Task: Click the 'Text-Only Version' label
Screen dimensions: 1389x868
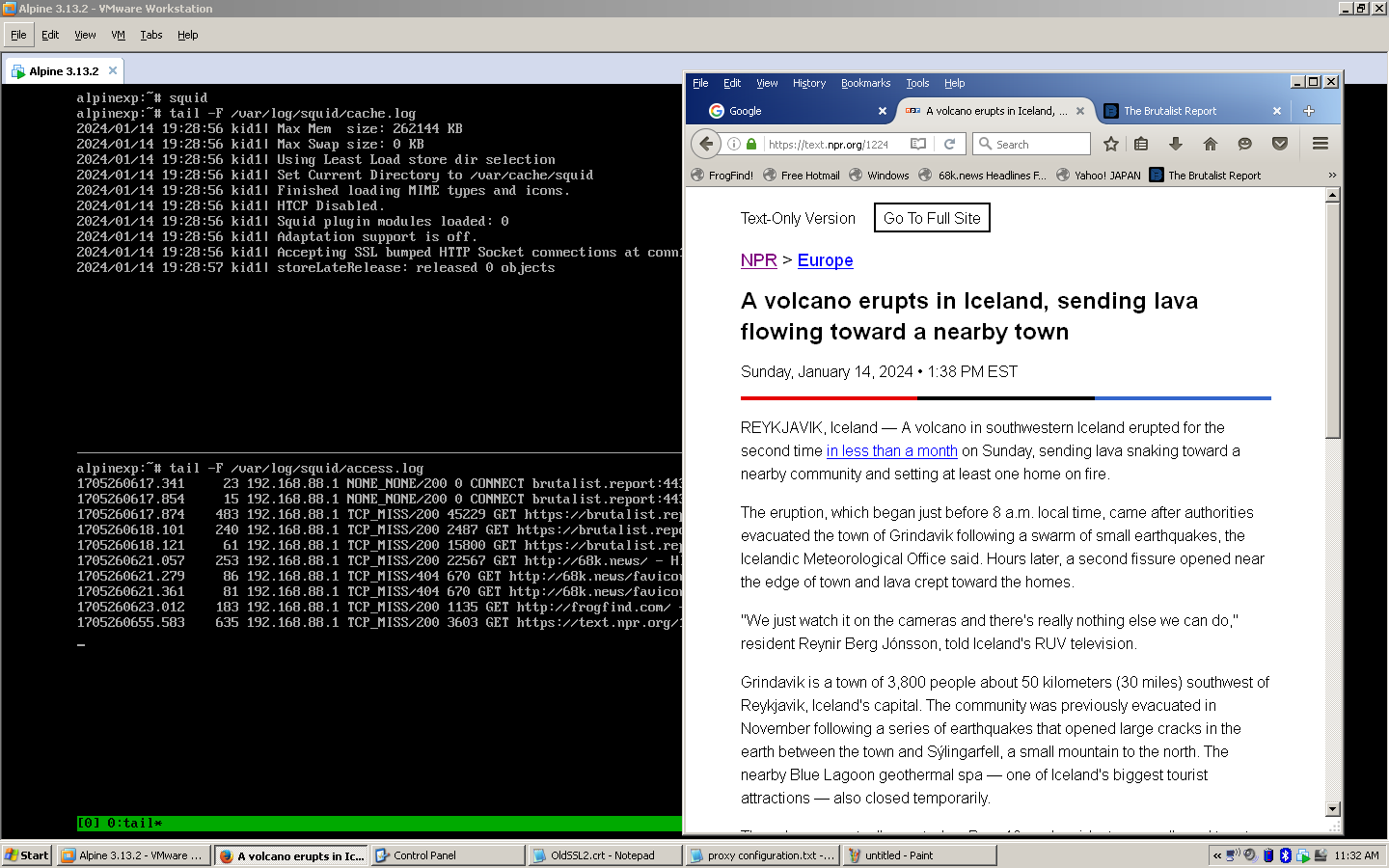Action: tap(798, 218)
